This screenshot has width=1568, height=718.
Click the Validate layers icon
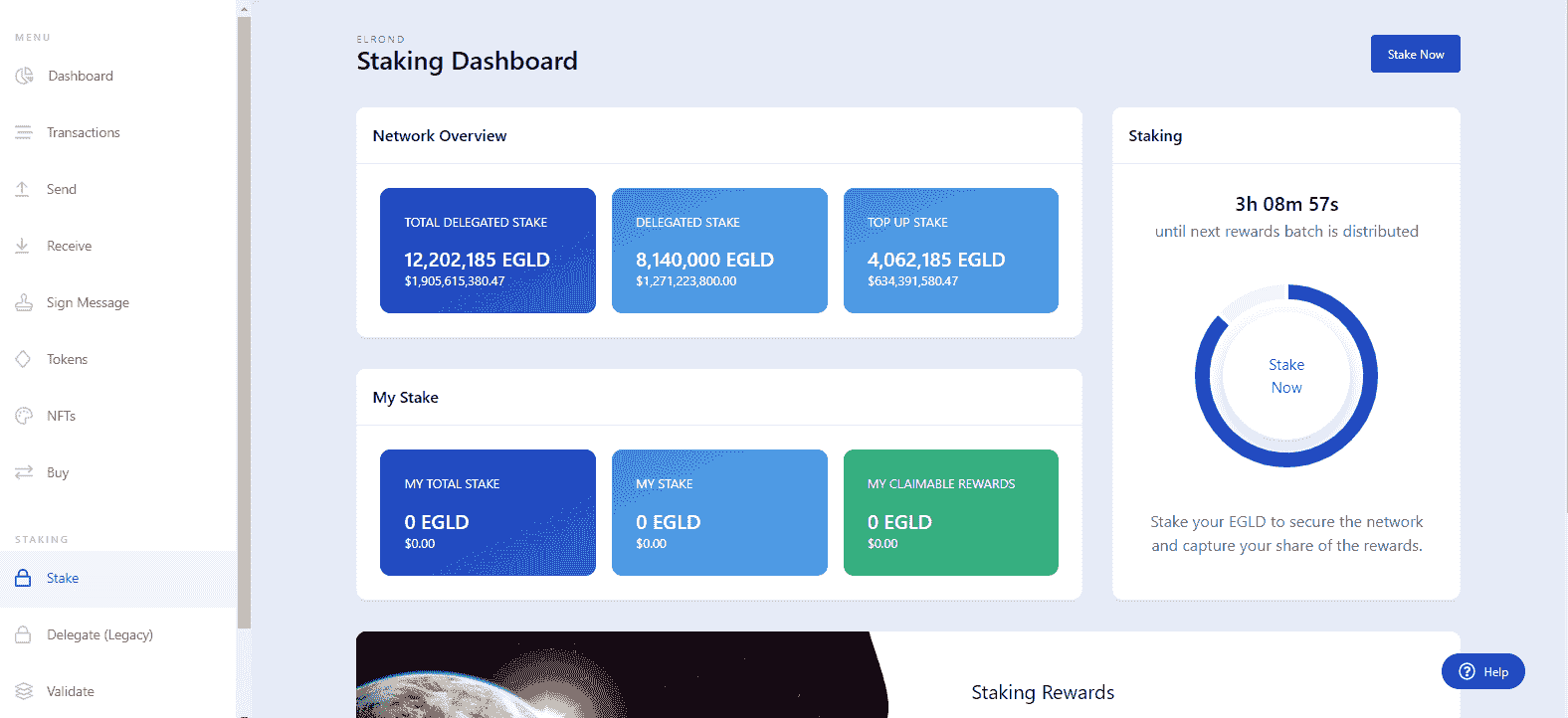pyautogui.click(x=24, y=691)
